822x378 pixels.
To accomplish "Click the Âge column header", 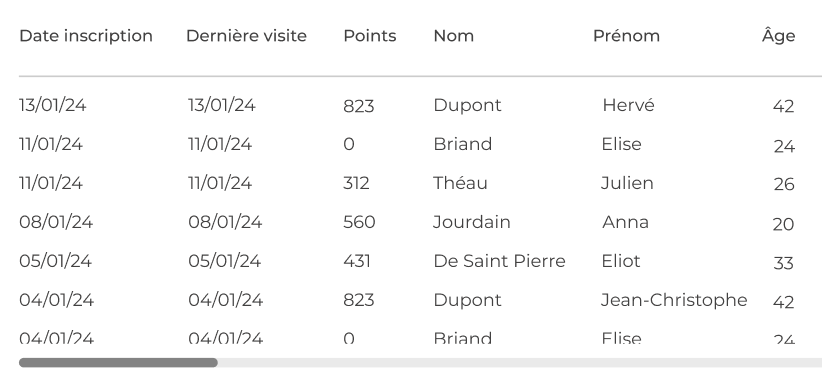I will click(778, 35).
